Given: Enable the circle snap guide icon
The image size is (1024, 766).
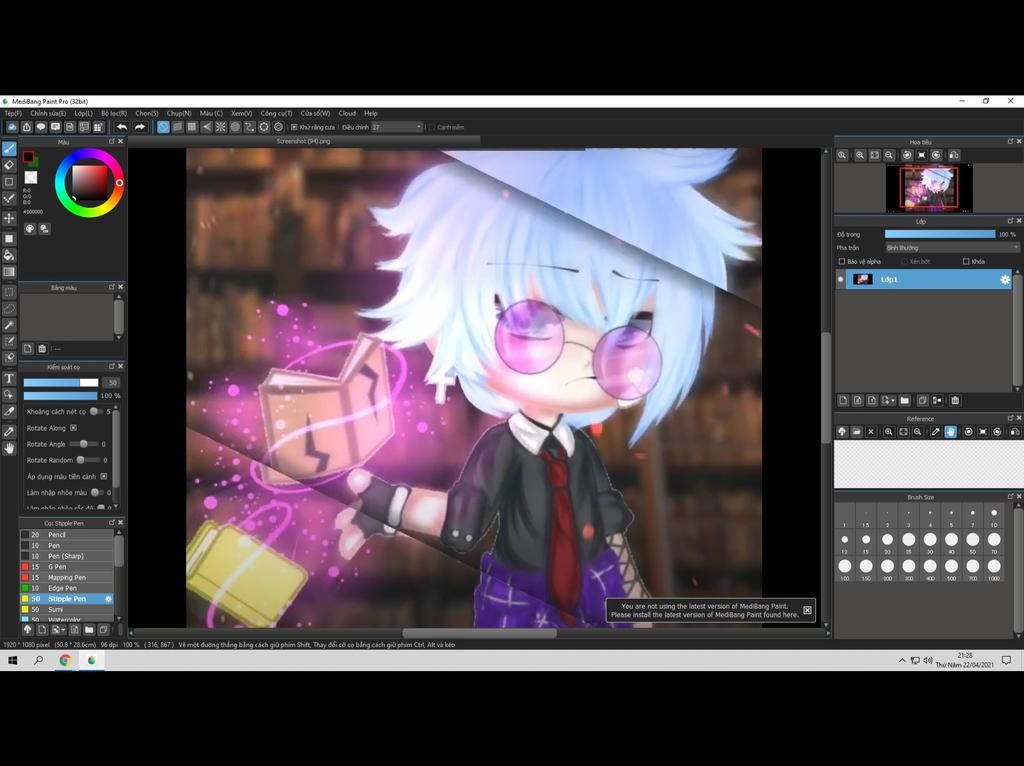Looking at the screenshot, I should (x=235, y=127).
